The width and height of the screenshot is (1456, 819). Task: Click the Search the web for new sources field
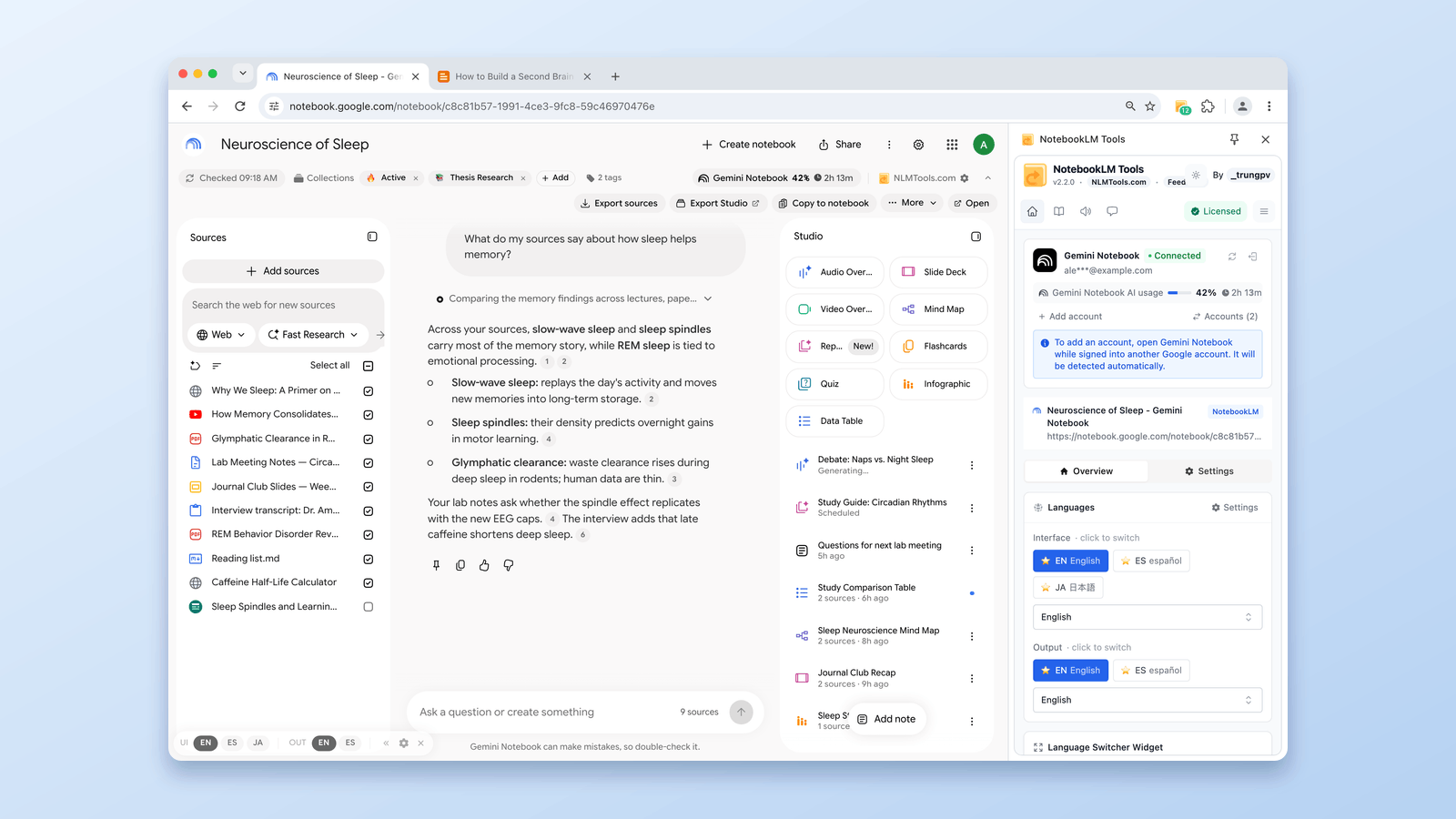click(283, 305)
